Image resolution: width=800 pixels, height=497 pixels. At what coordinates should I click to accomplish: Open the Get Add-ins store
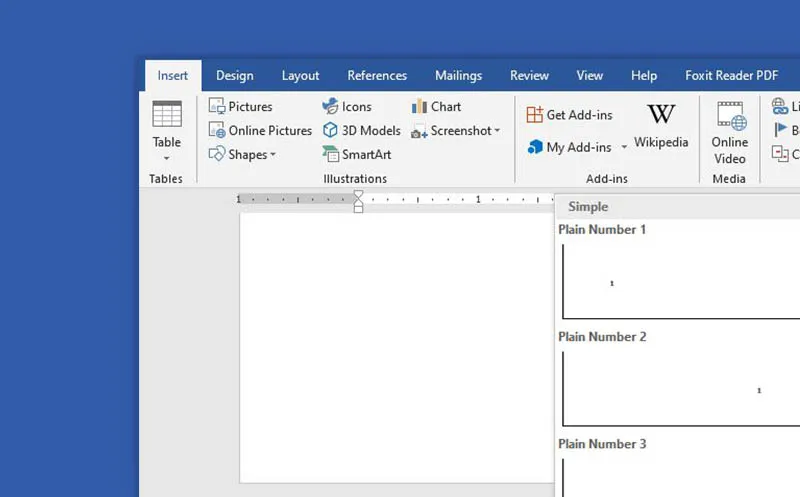(x=569, y=115)
